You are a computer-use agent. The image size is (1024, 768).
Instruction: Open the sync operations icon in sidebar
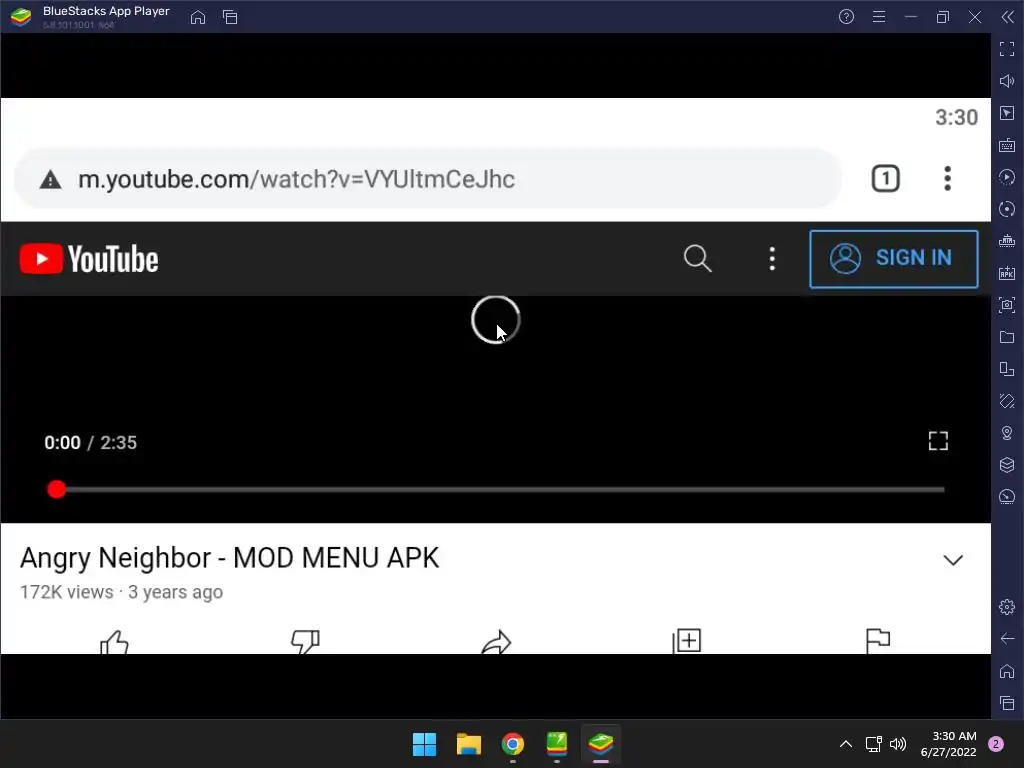1007,209
